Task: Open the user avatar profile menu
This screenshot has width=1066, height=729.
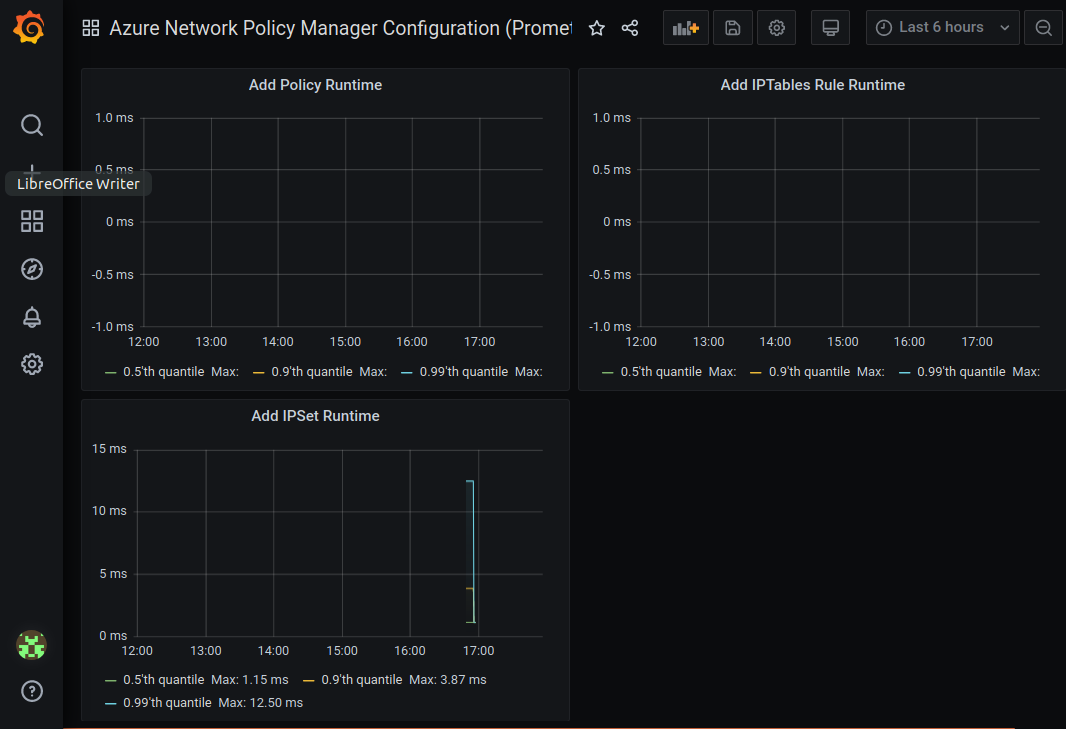Action: [31, 645]
